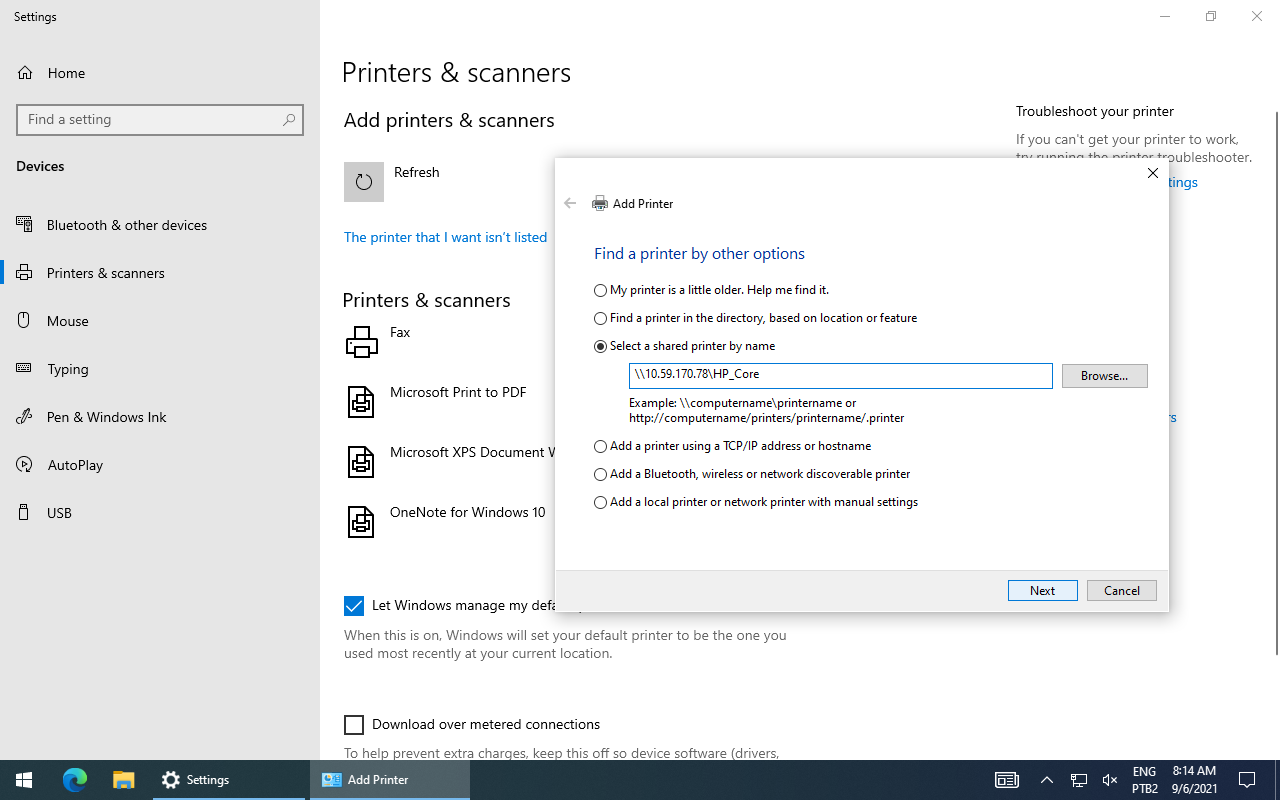The image size is (1280, 800).
Task: Choose 'Select a shared printer by name'
Action: click(600, 346)
